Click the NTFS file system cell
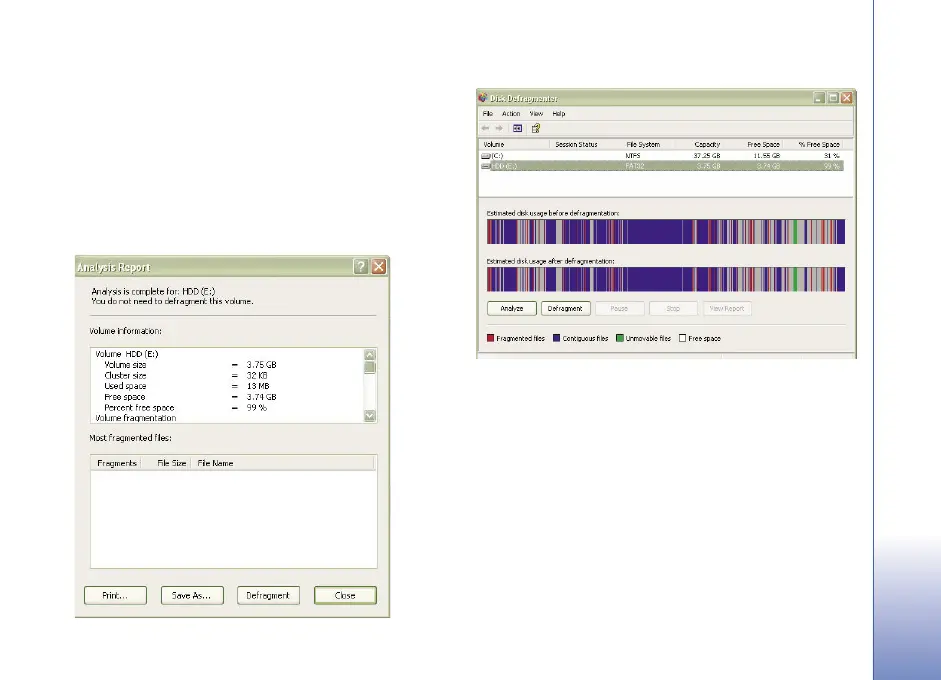The image size is (941, 680). (x=633, y=156)
